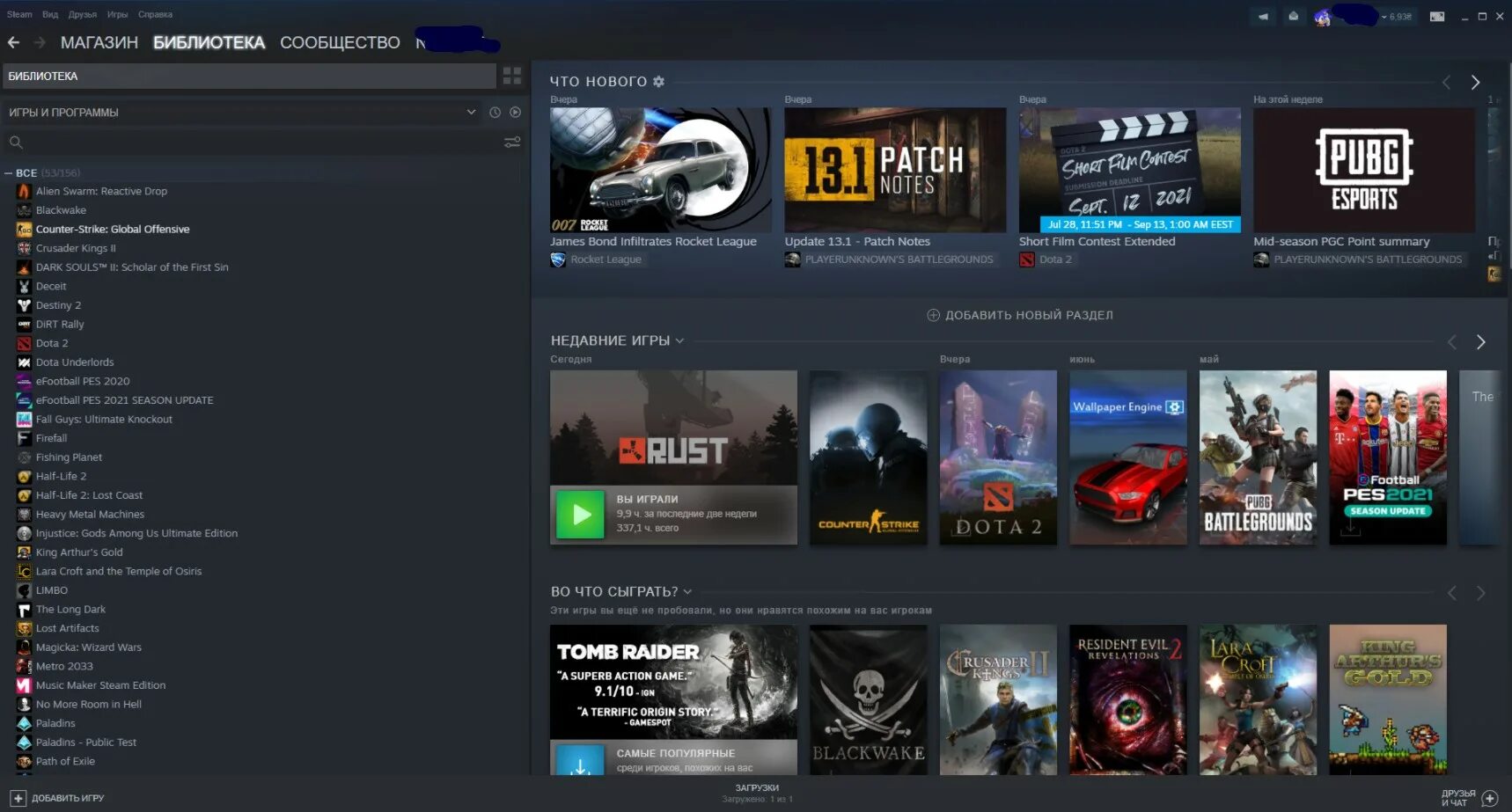Switch to the БИБЛИОТЕКА tab
This screenshot has width=1512, height=812.
tap(209, 42)
